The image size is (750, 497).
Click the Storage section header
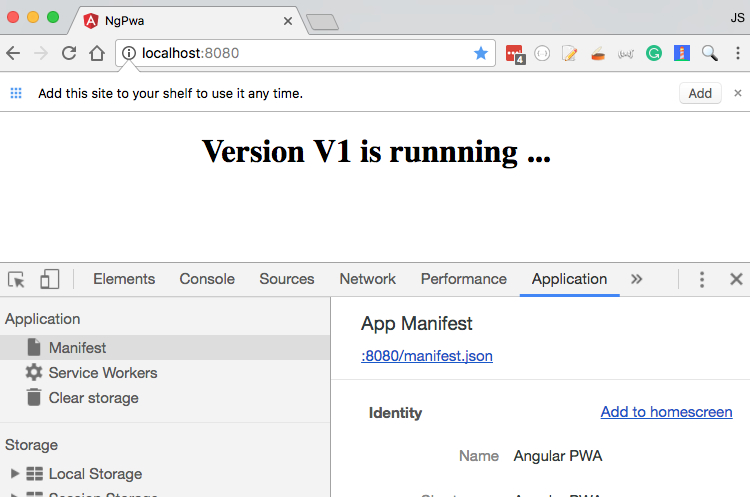click(31, 445)
